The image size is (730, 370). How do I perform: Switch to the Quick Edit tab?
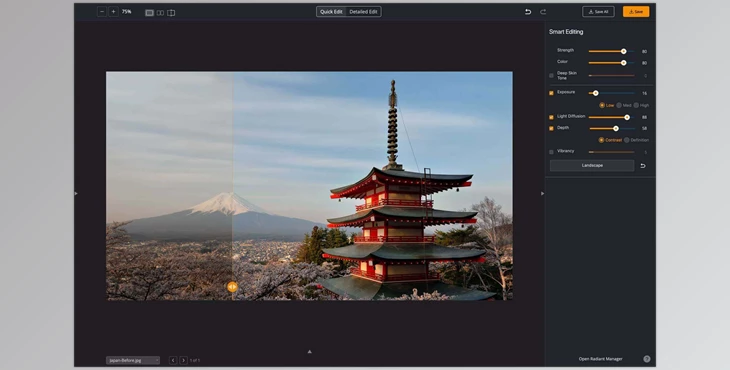pyautogui.click(x=331, y=12)
